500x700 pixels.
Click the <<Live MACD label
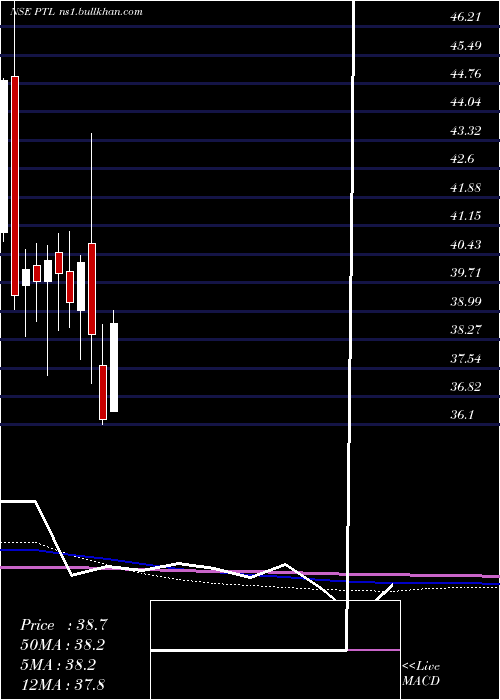coord(421,673)
